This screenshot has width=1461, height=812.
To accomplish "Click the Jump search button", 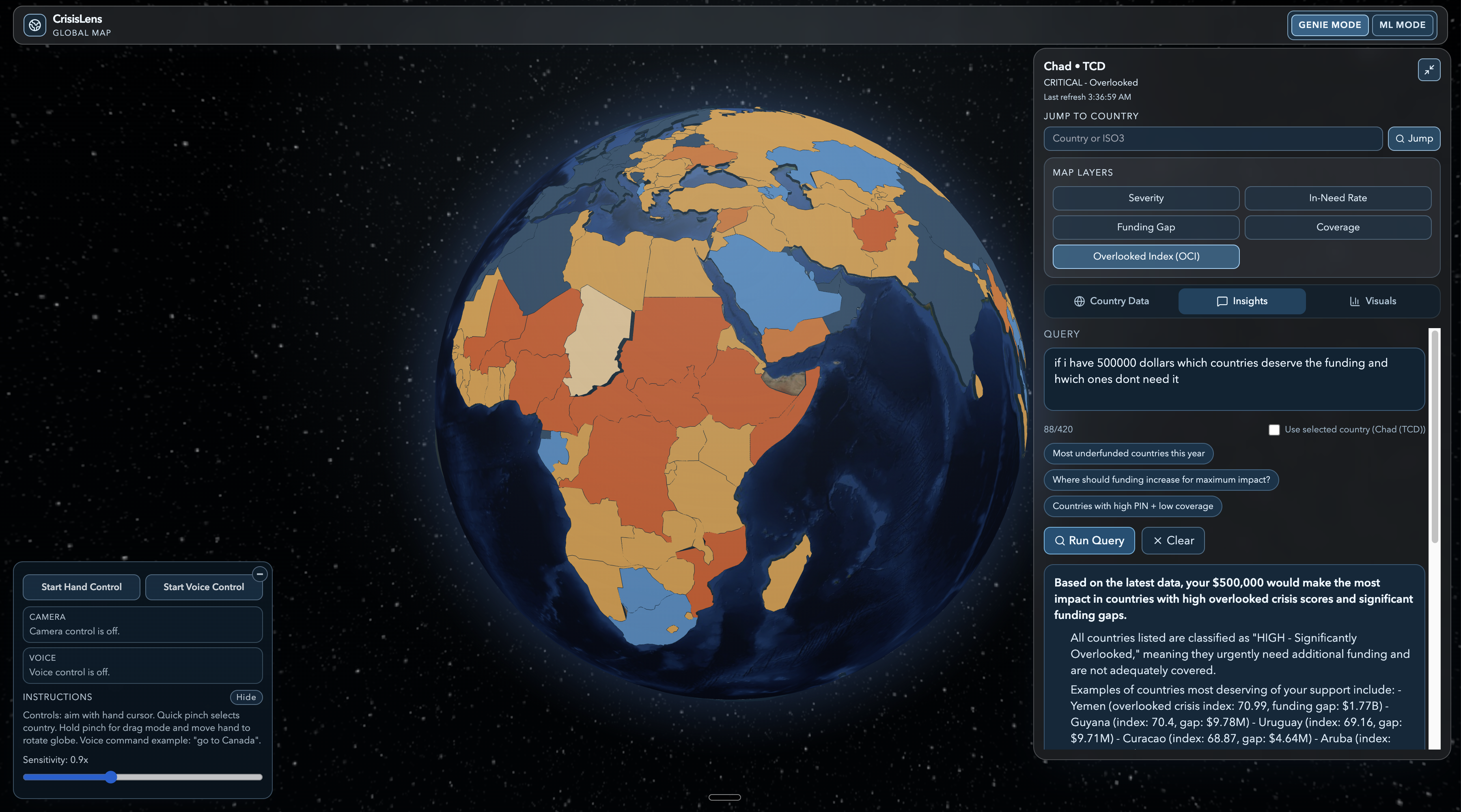I will tap(1414, 139).
